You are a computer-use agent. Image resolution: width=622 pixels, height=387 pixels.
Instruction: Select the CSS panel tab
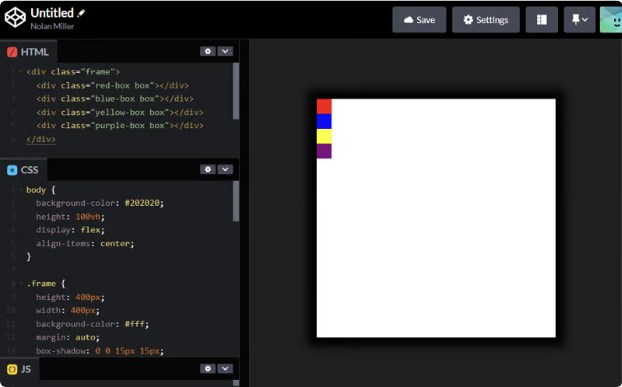(x=23, y=170)
